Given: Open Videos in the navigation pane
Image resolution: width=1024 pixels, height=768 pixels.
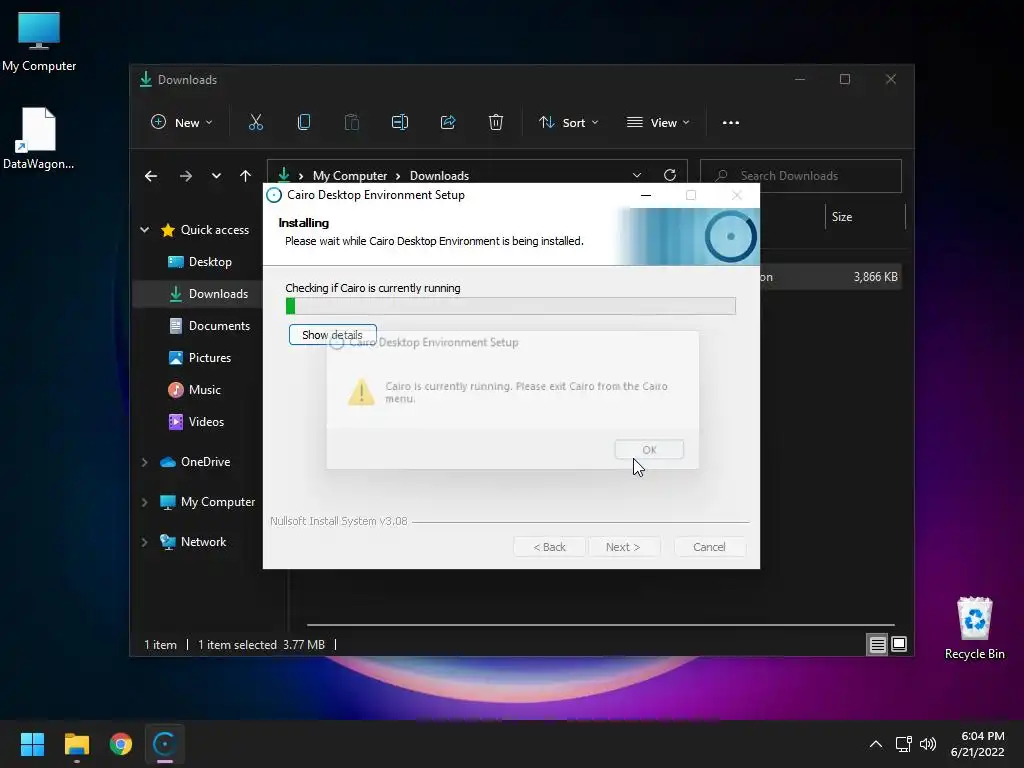Looking at the screenshot, I should click(x=197, y=422).
